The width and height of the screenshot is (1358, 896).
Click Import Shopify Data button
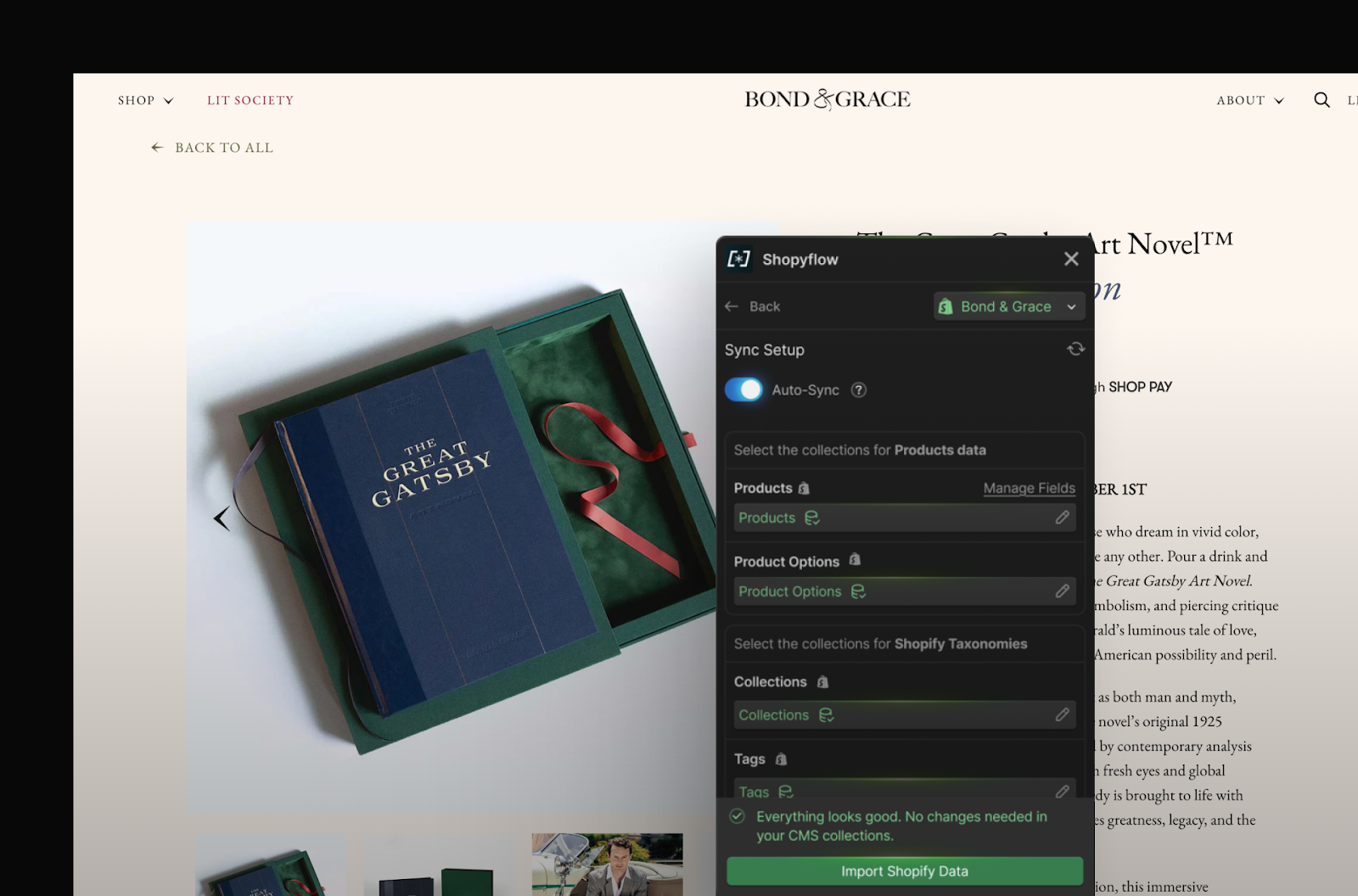905,871
